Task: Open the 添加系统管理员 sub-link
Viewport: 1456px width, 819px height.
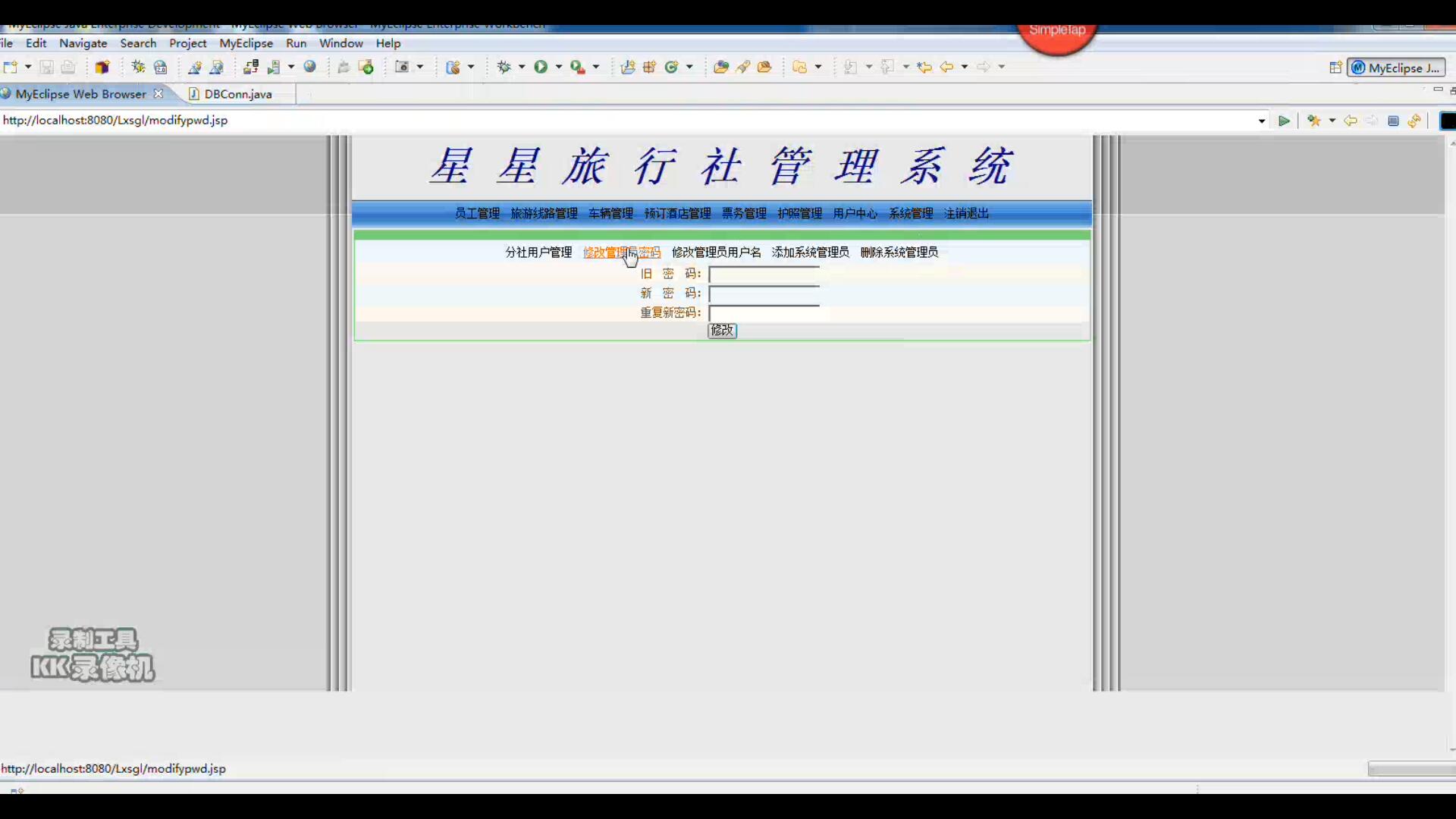Action: pos(811,253)
